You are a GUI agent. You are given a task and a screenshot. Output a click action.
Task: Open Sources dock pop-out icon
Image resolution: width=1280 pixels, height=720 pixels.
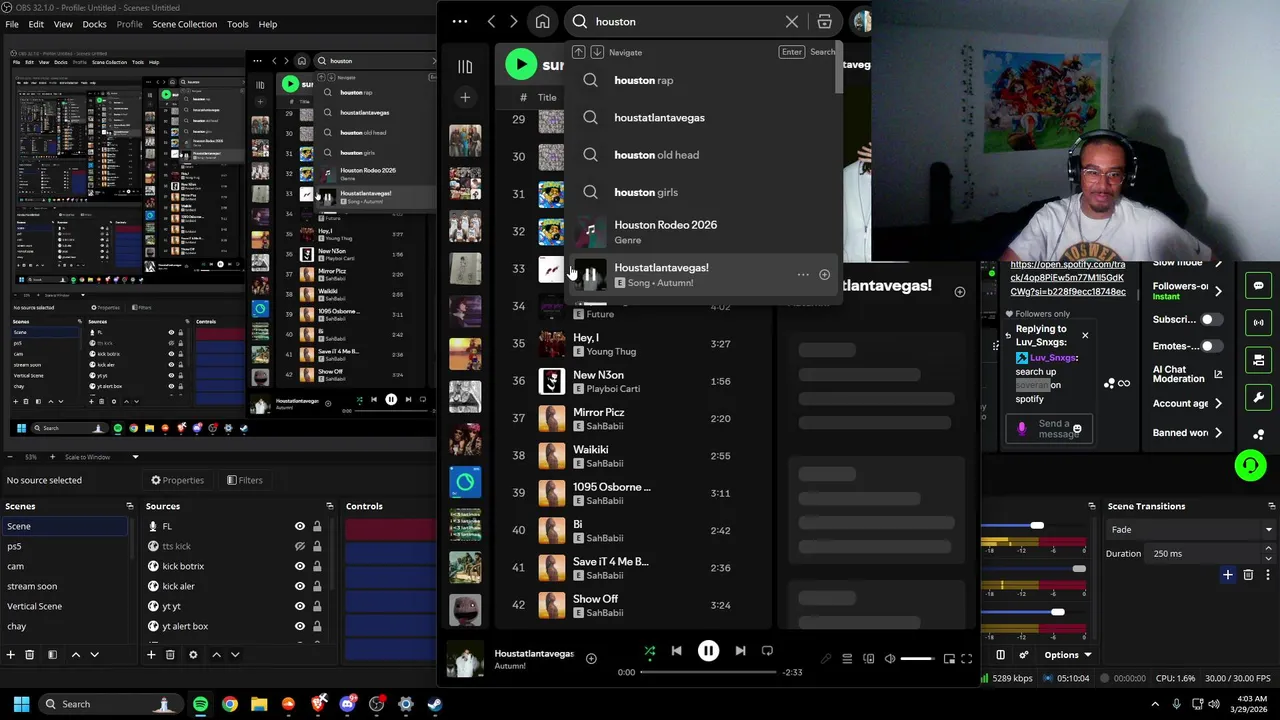[x=330, y=506]
